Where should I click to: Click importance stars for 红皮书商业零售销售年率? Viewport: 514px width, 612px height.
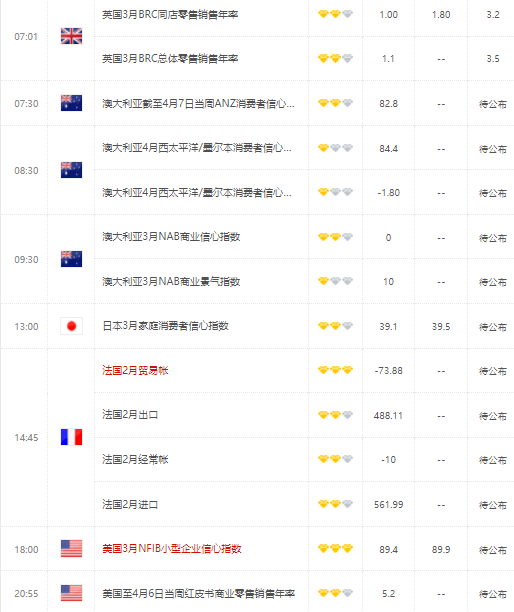pyautogui.click(x=335, y=593)
